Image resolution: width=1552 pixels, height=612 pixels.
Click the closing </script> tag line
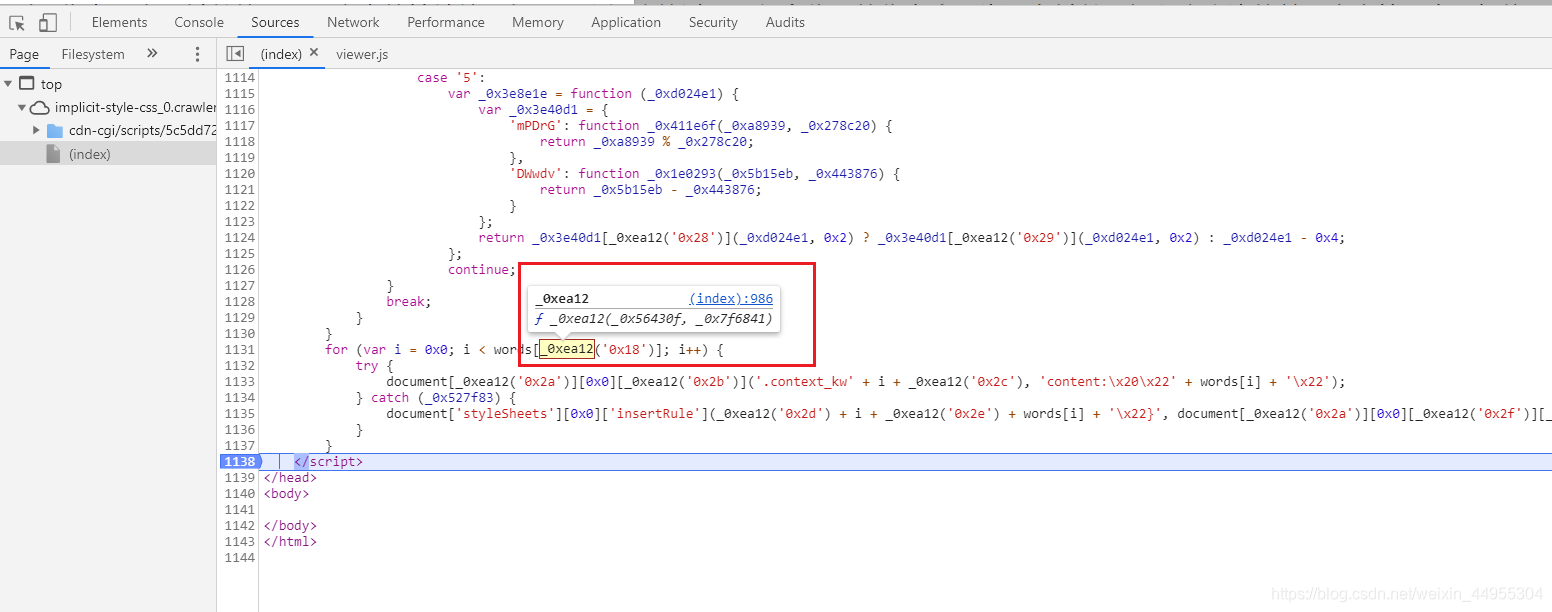(329, 461)
